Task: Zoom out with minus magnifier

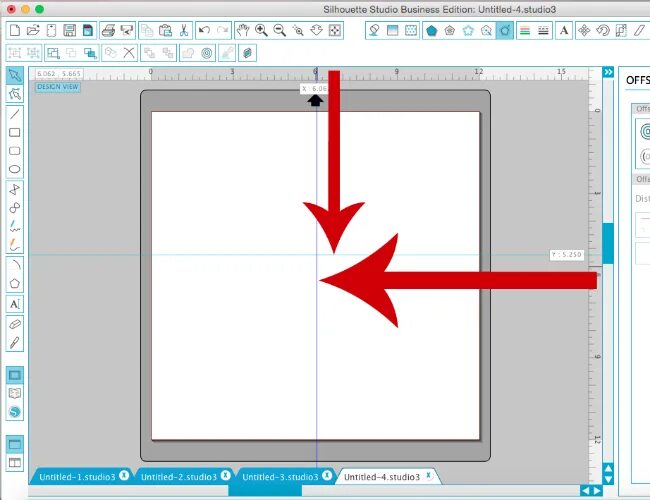Action: pos(279,30)
